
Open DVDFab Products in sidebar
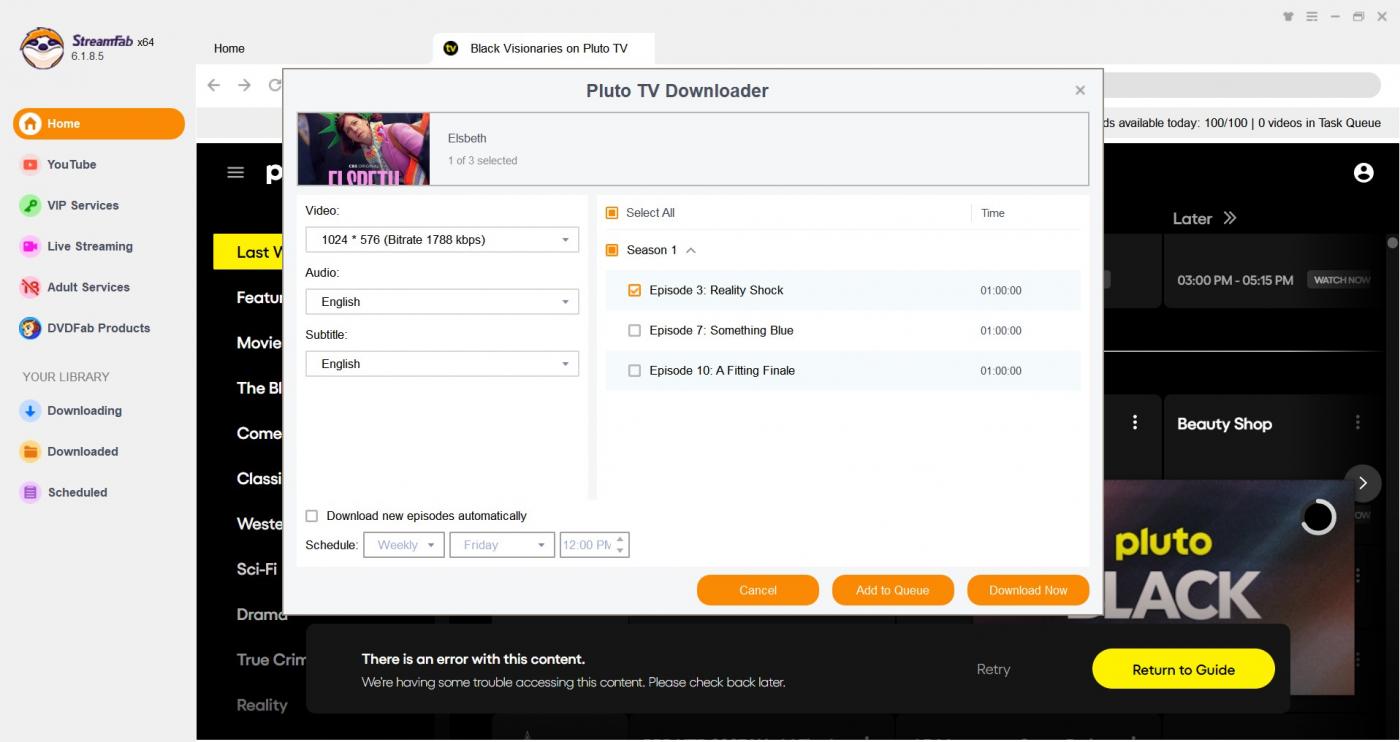[98, 328]
